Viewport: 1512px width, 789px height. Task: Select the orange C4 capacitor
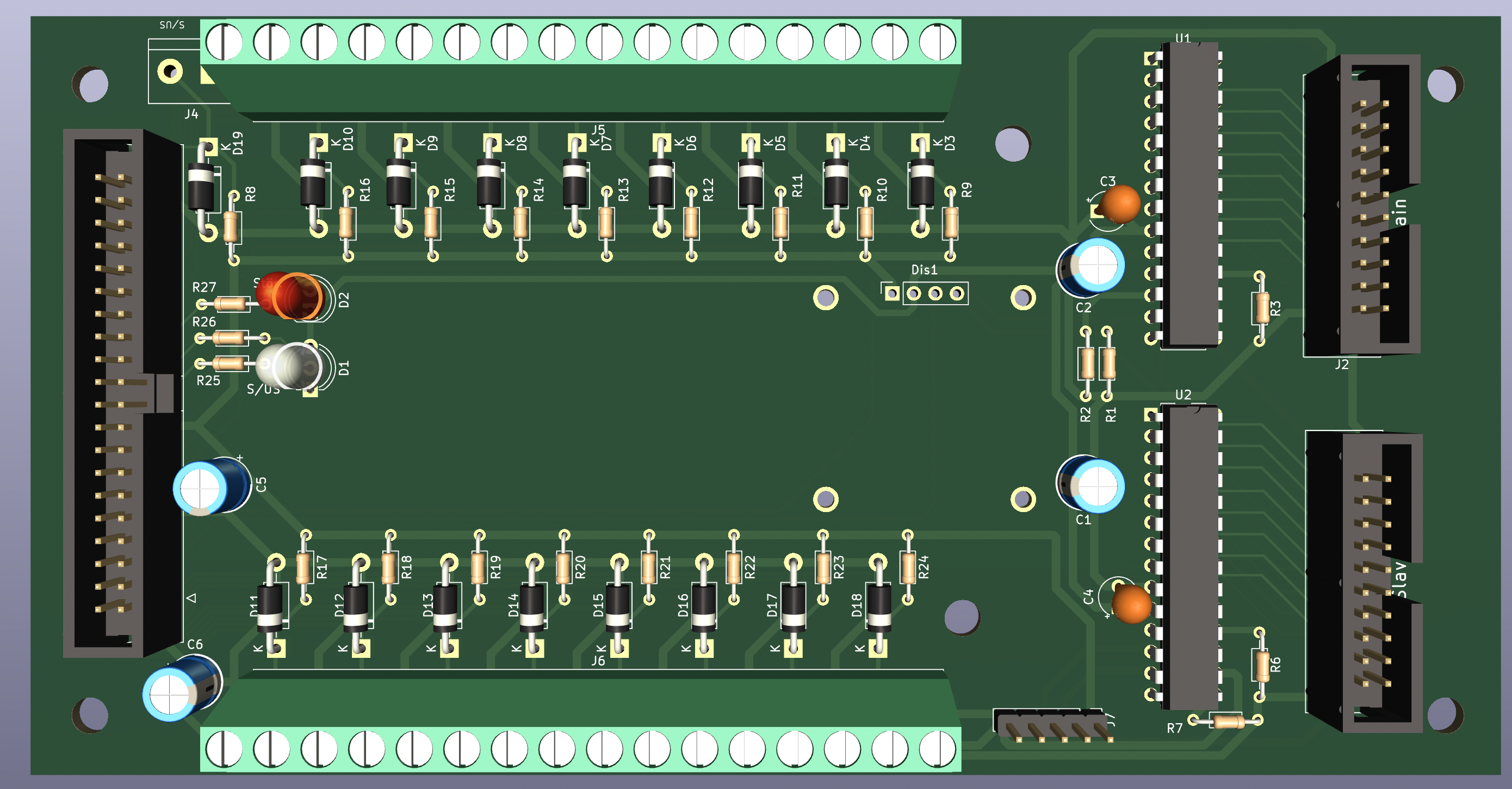click(x=1131, y=604)
